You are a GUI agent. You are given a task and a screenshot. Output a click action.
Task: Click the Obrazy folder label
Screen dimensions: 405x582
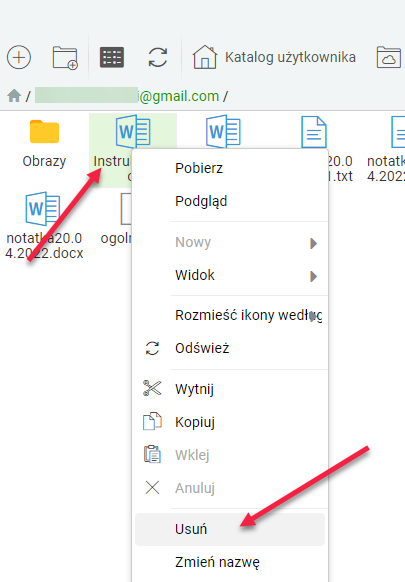[44, 161]
